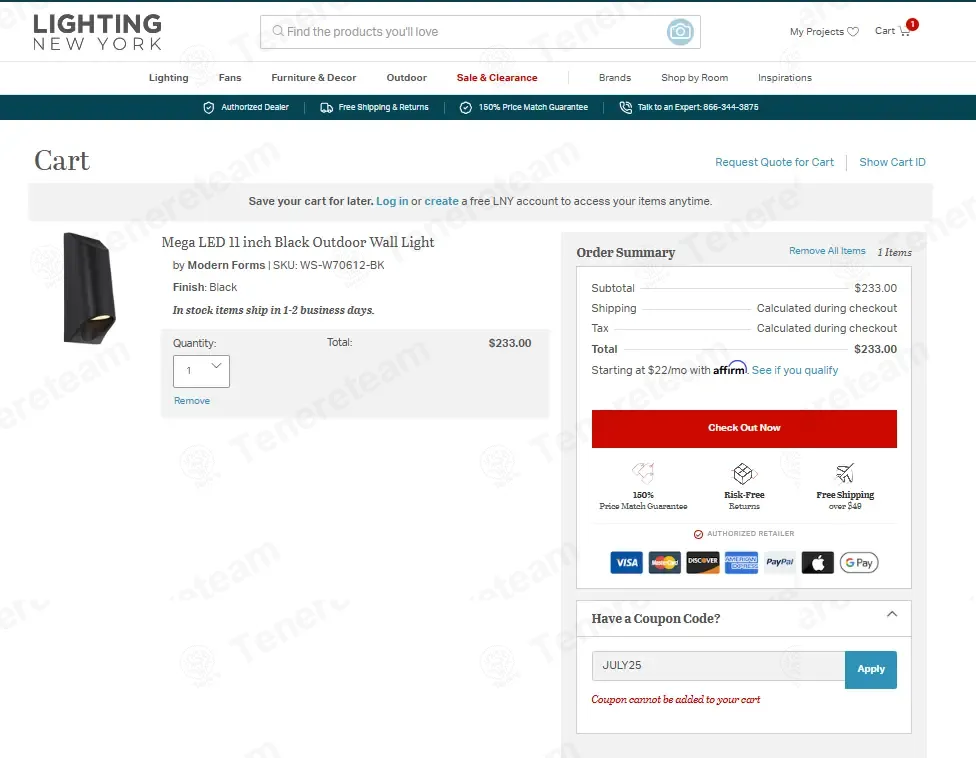Image resolution: width=976 pixels, height=758 pixels.
Task: Click the Apple Pay icon
Action: click(x=817, y=563)
